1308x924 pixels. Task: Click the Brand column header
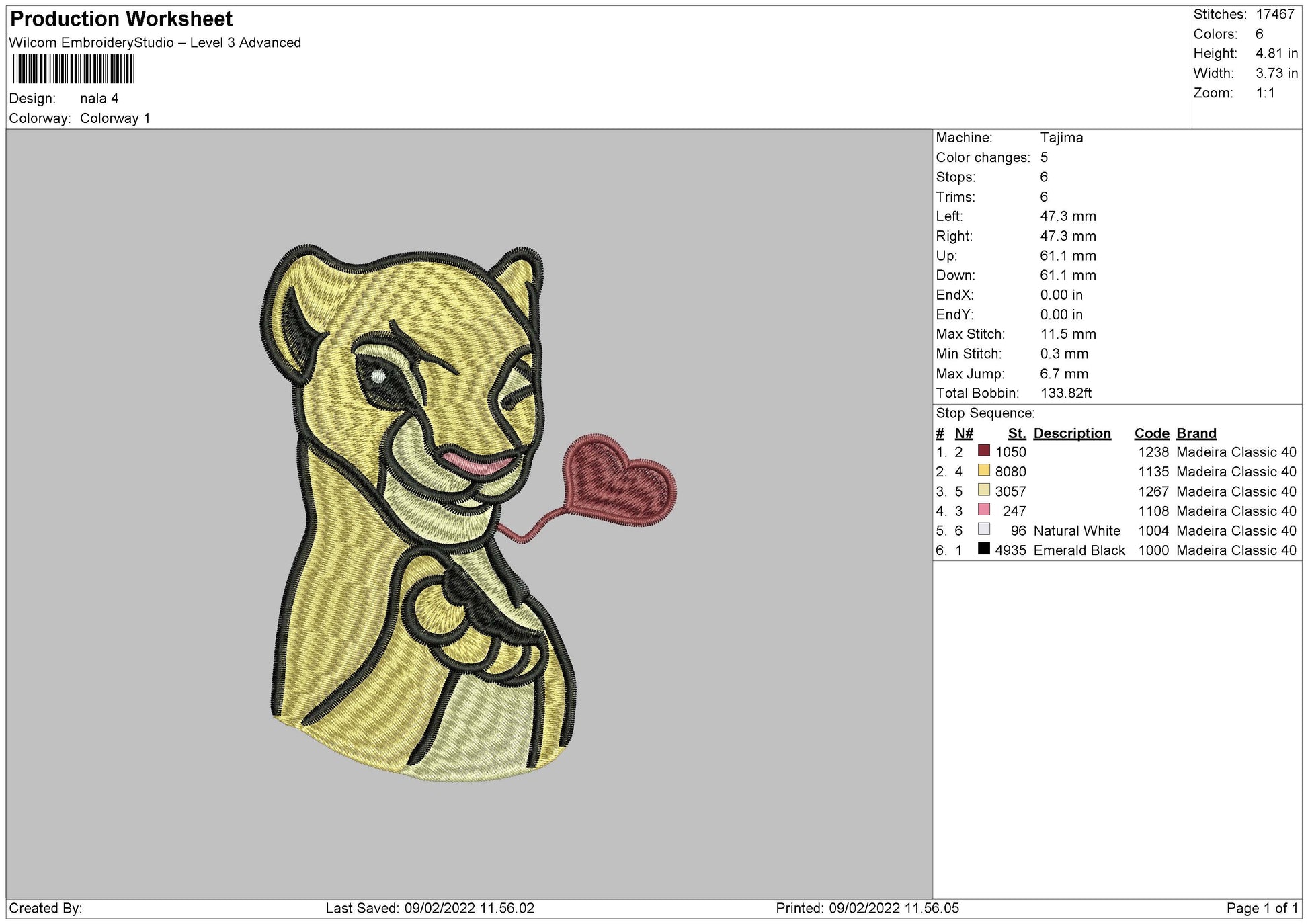click(1196, 433)
